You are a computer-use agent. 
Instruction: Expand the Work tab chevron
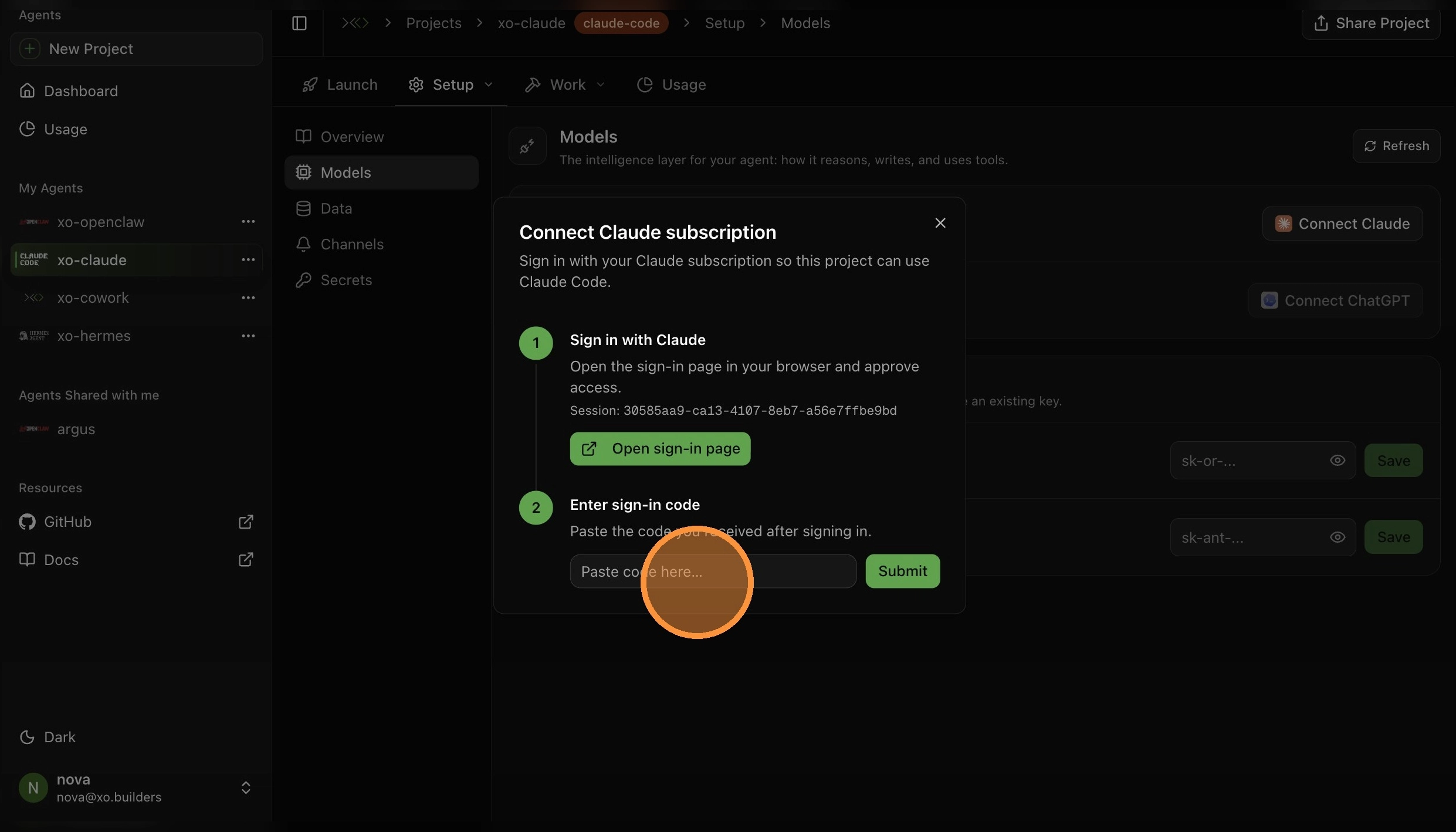(x=601, y=84)
